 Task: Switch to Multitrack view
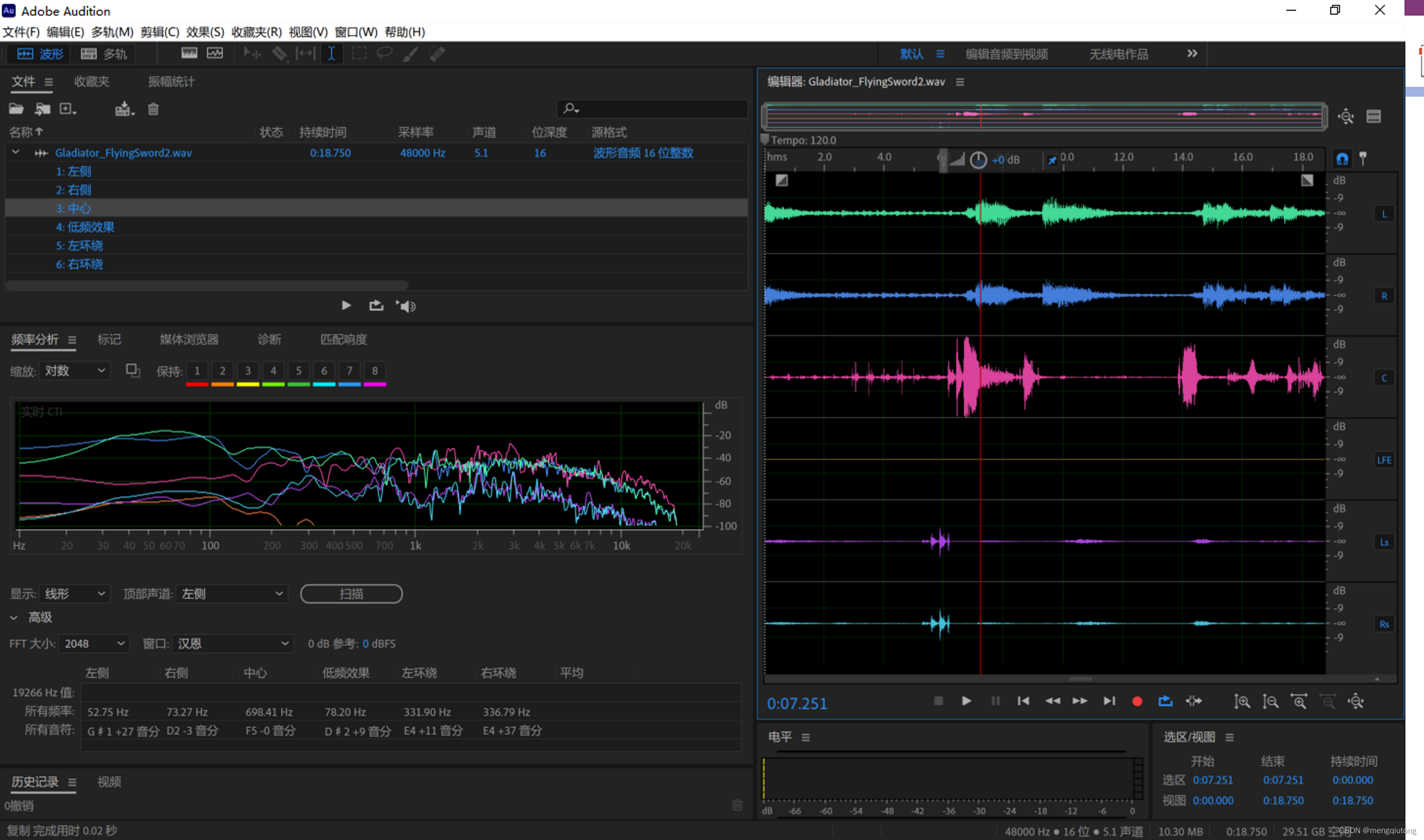tap(104, 54)
